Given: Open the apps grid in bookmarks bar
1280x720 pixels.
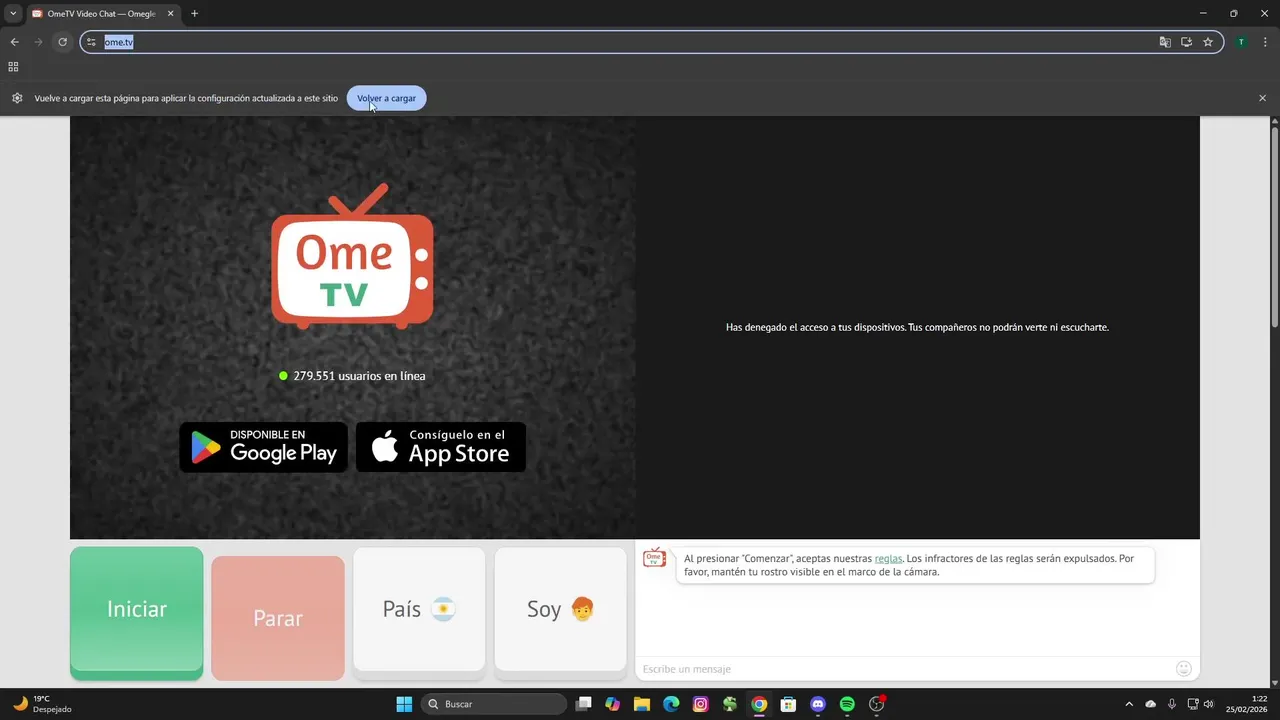Looking at the screenshot, I should pyautogui.click(x=13, y=67).
